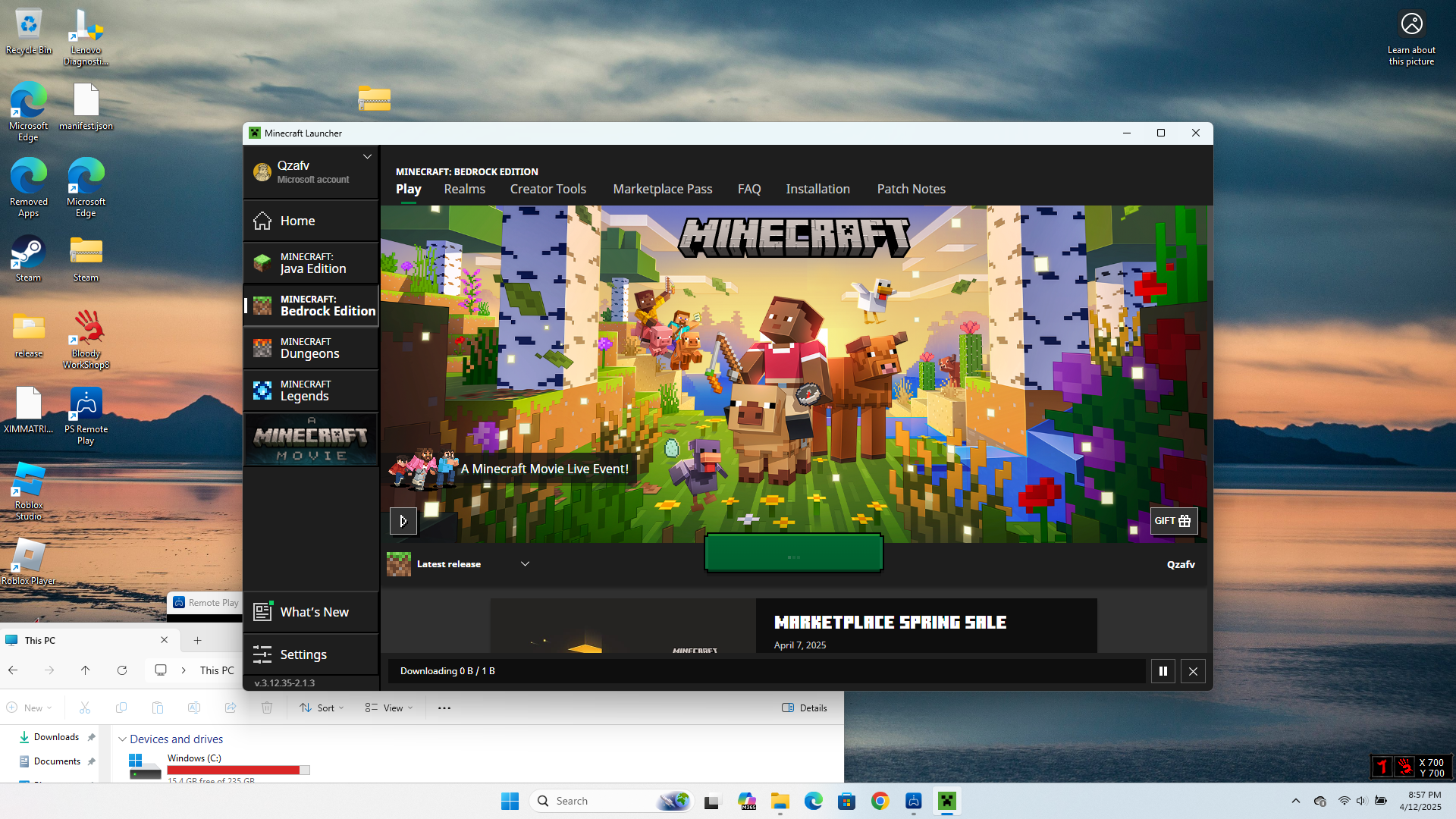The image size is (1456, 819).
Task: Open Home in the Minecraft Launcher sidebar
Action: click(311, 221)
